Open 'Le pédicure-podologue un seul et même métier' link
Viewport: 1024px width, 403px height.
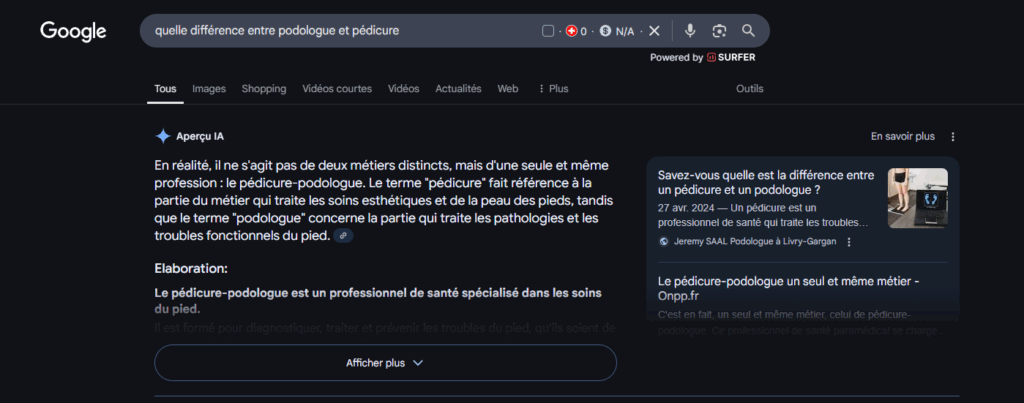pyautogui.click(x=789, y=289)
